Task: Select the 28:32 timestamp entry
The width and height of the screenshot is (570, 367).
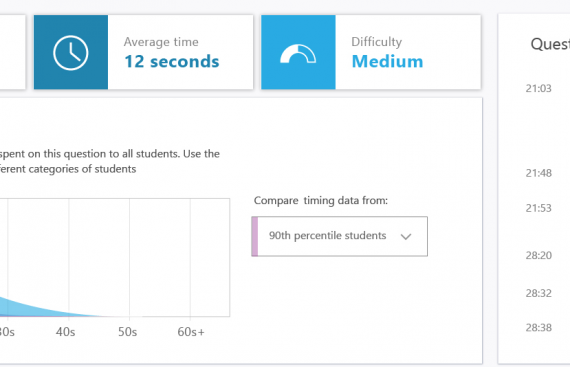Action: [x=538, y=293]
